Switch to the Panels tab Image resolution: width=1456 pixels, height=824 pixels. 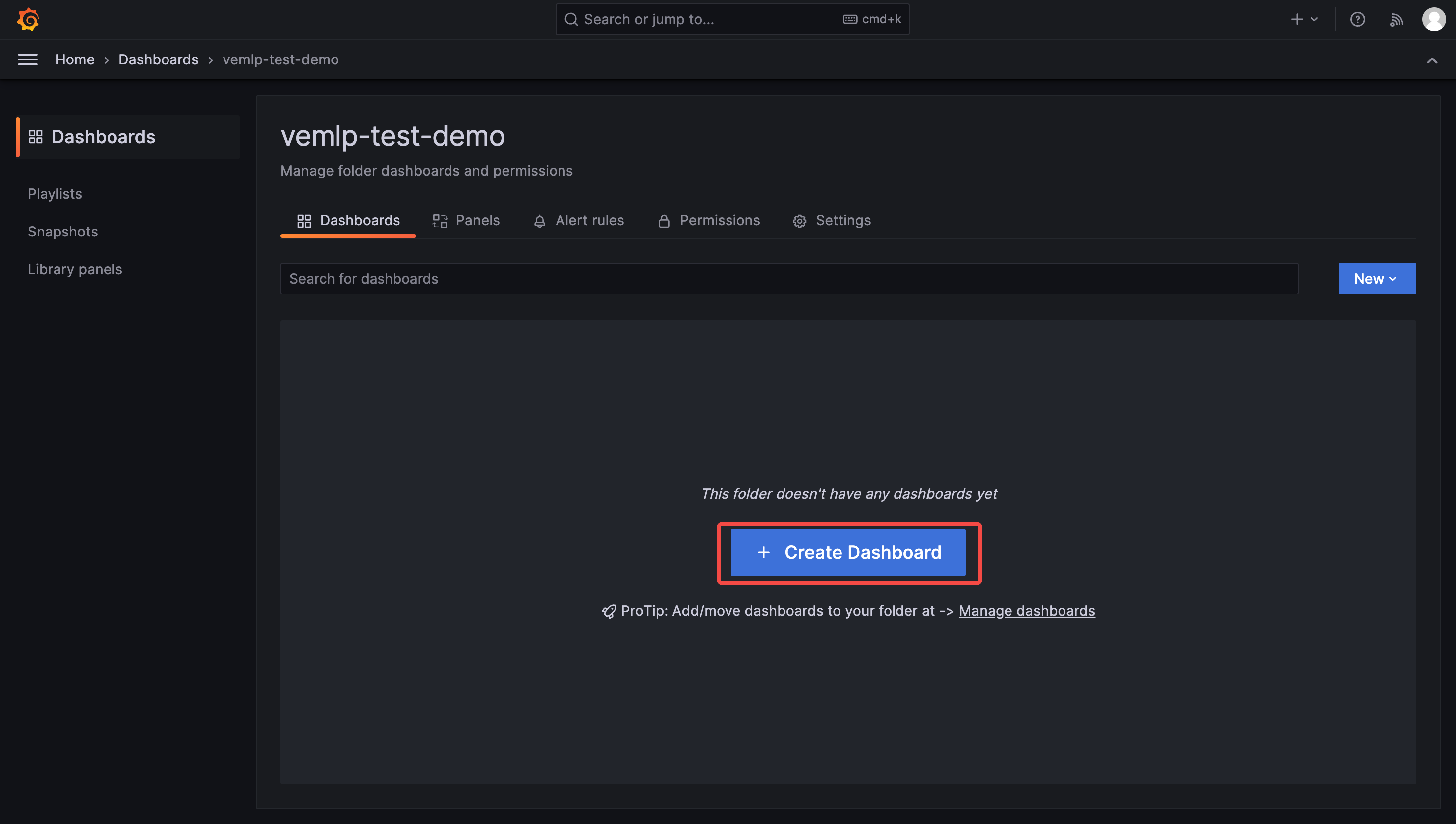coord(466,221)
